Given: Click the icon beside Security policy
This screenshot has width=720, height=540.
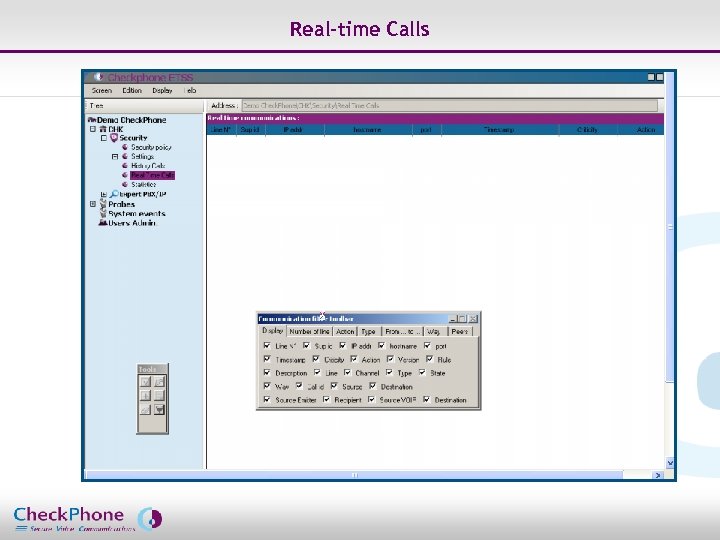Looking at the screenshot, I should 125,147.
